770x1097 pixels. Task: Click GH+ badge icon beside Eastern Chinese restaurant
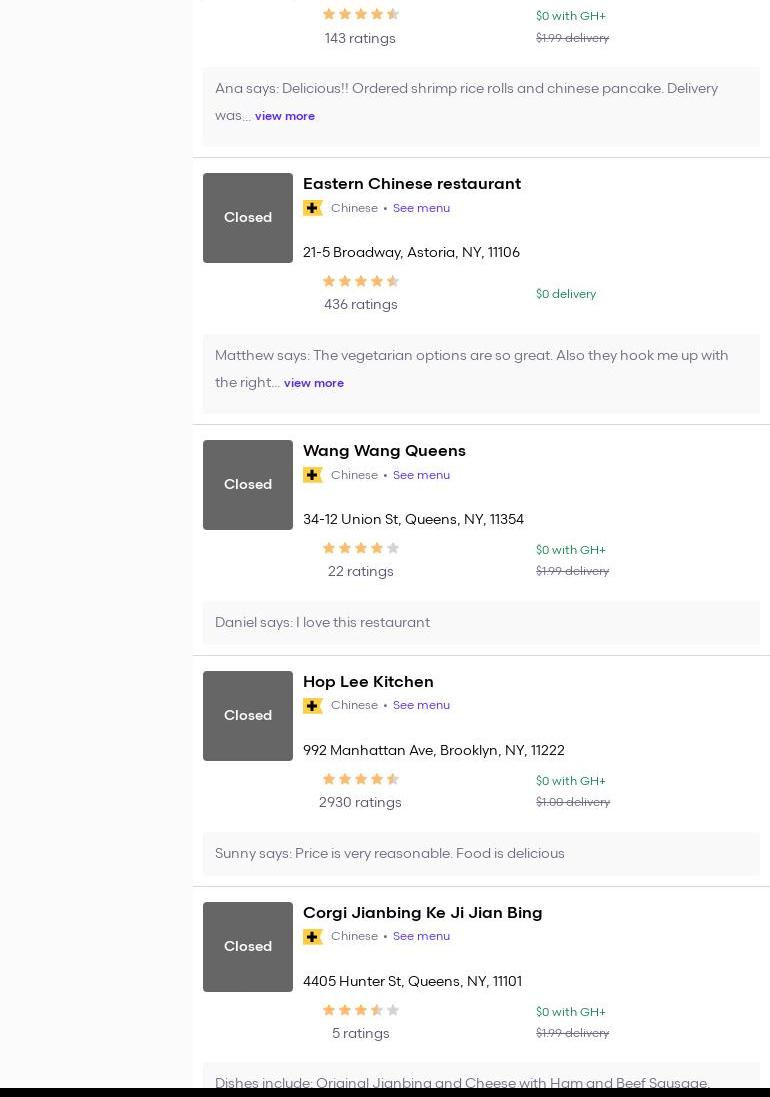[x=313, y=208]
